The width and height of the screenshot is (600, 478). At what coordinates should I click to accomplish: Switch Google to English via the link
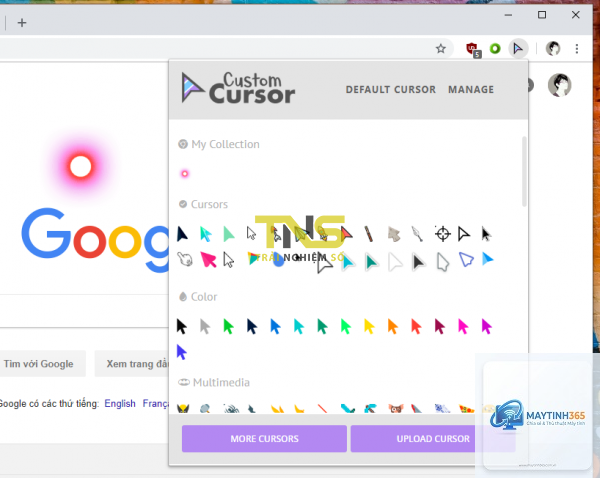click(120, 403)
